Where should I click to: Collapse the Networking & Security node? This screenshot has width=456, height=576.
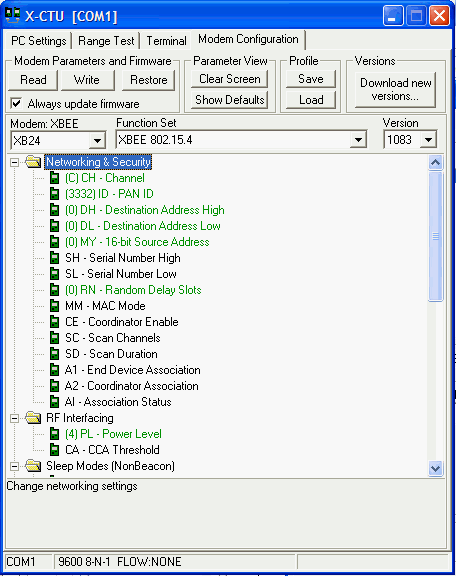click(14, 162)
